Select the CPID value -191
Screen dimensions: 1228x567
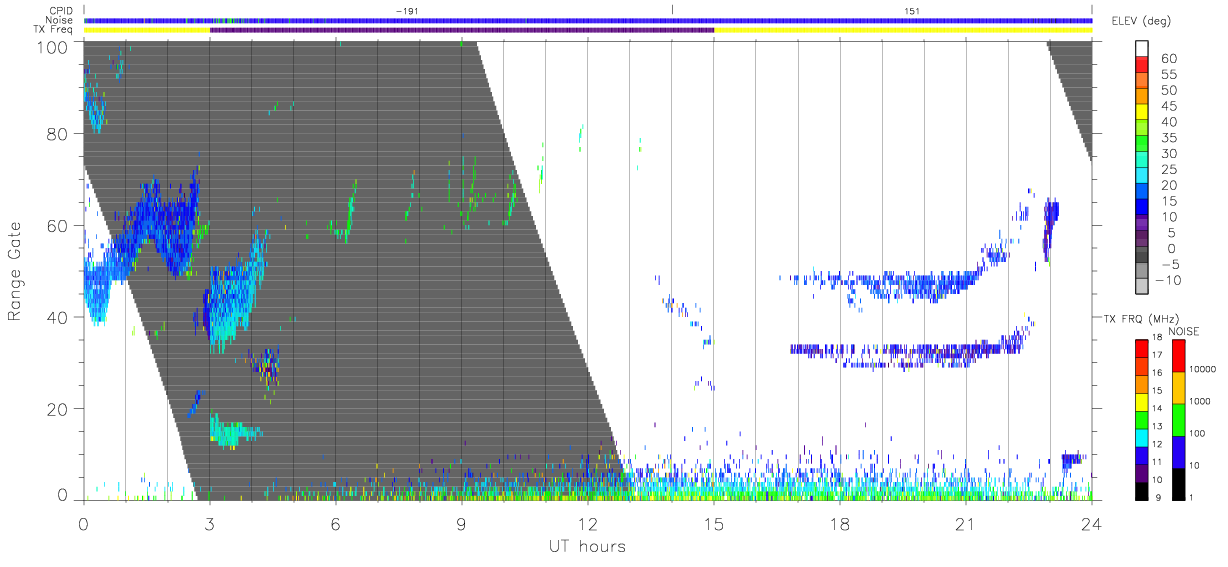pos(405,11)
